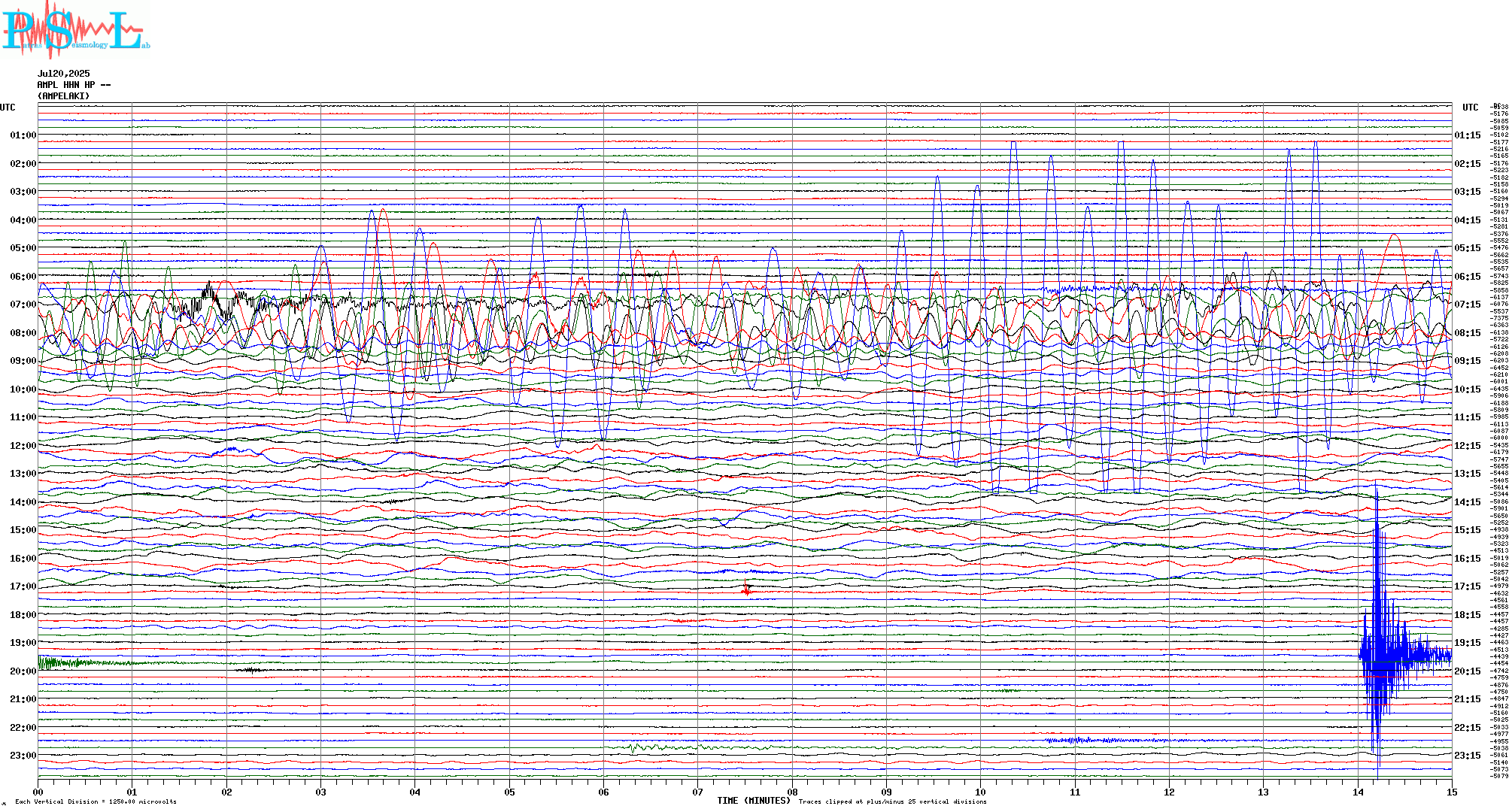Screen dimensions: 1512x812
Task: Click the 10:00 hour label
Action: [23, 389]
